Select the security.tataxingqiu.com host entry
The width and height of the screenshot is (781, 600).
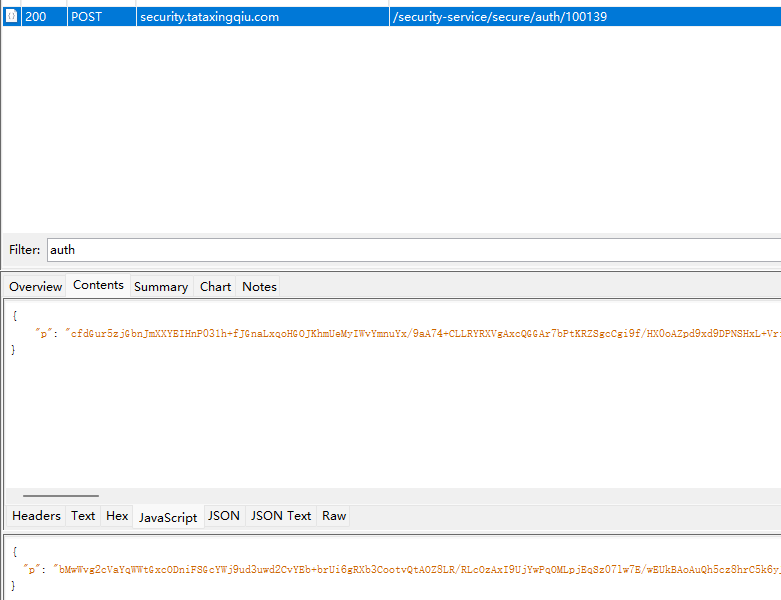(x=209, y=17)
